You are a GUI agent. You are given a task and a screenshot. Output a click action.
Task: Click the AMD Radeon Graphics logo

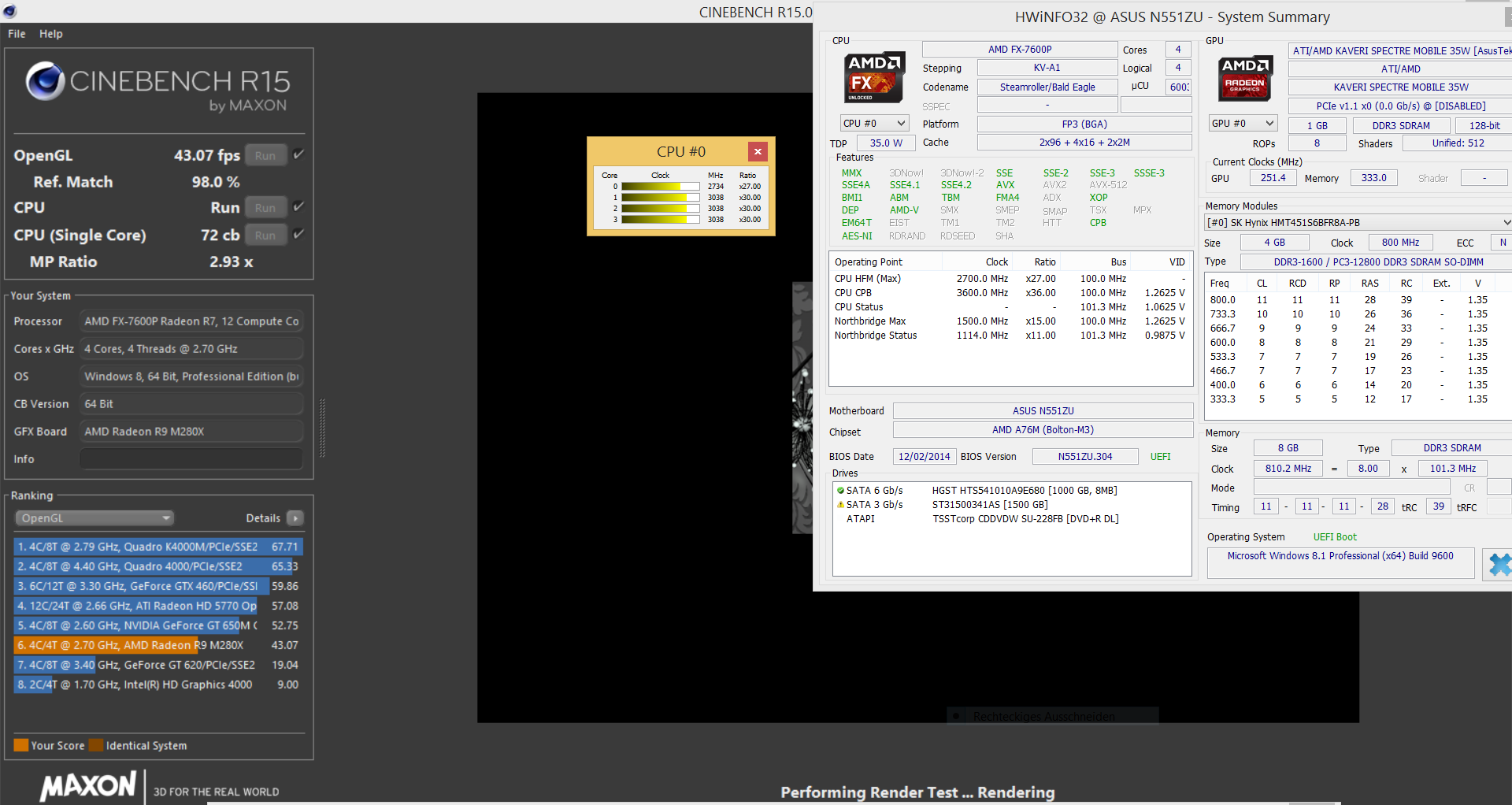point(1245,78)
